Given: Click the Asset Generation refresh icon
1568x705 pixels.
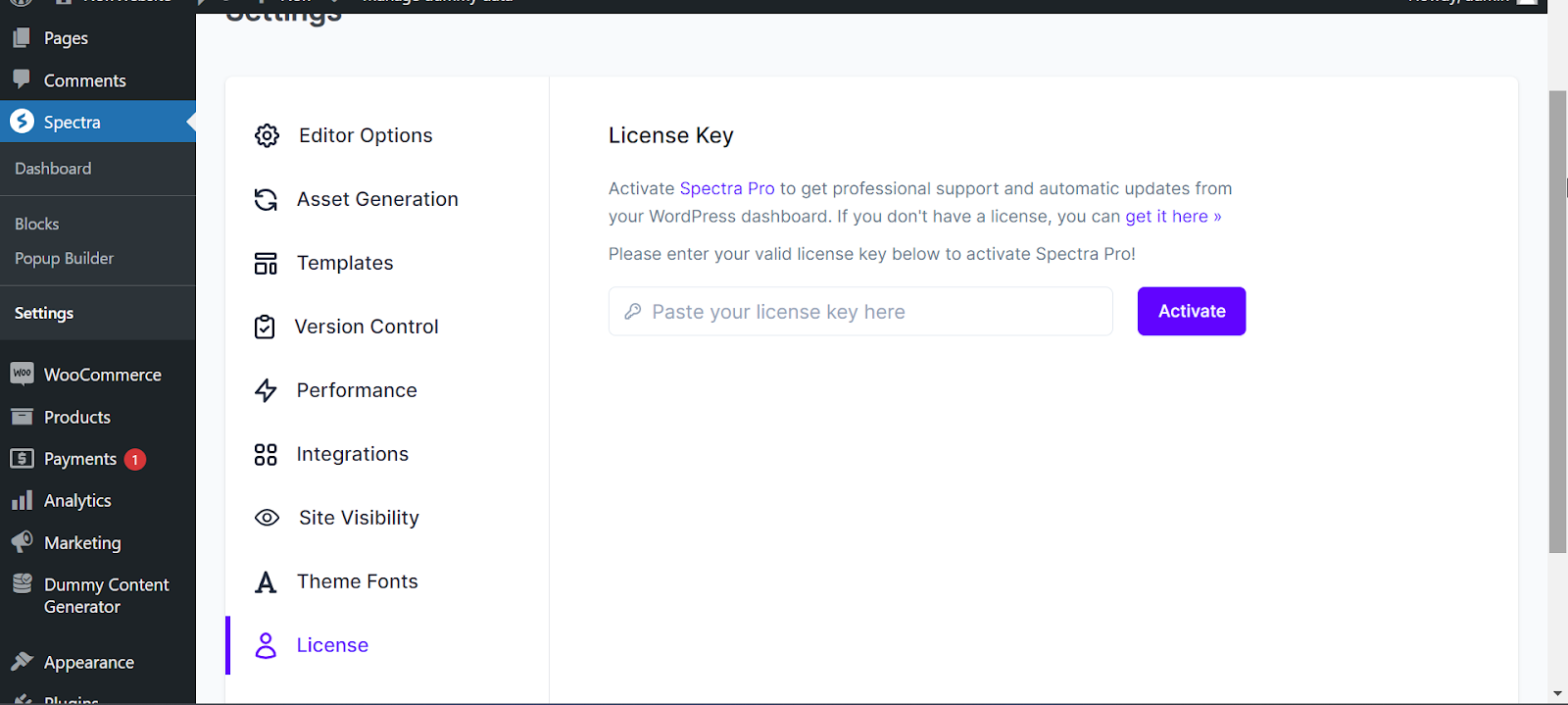Looking at the screenshot, I should [266, 199].
